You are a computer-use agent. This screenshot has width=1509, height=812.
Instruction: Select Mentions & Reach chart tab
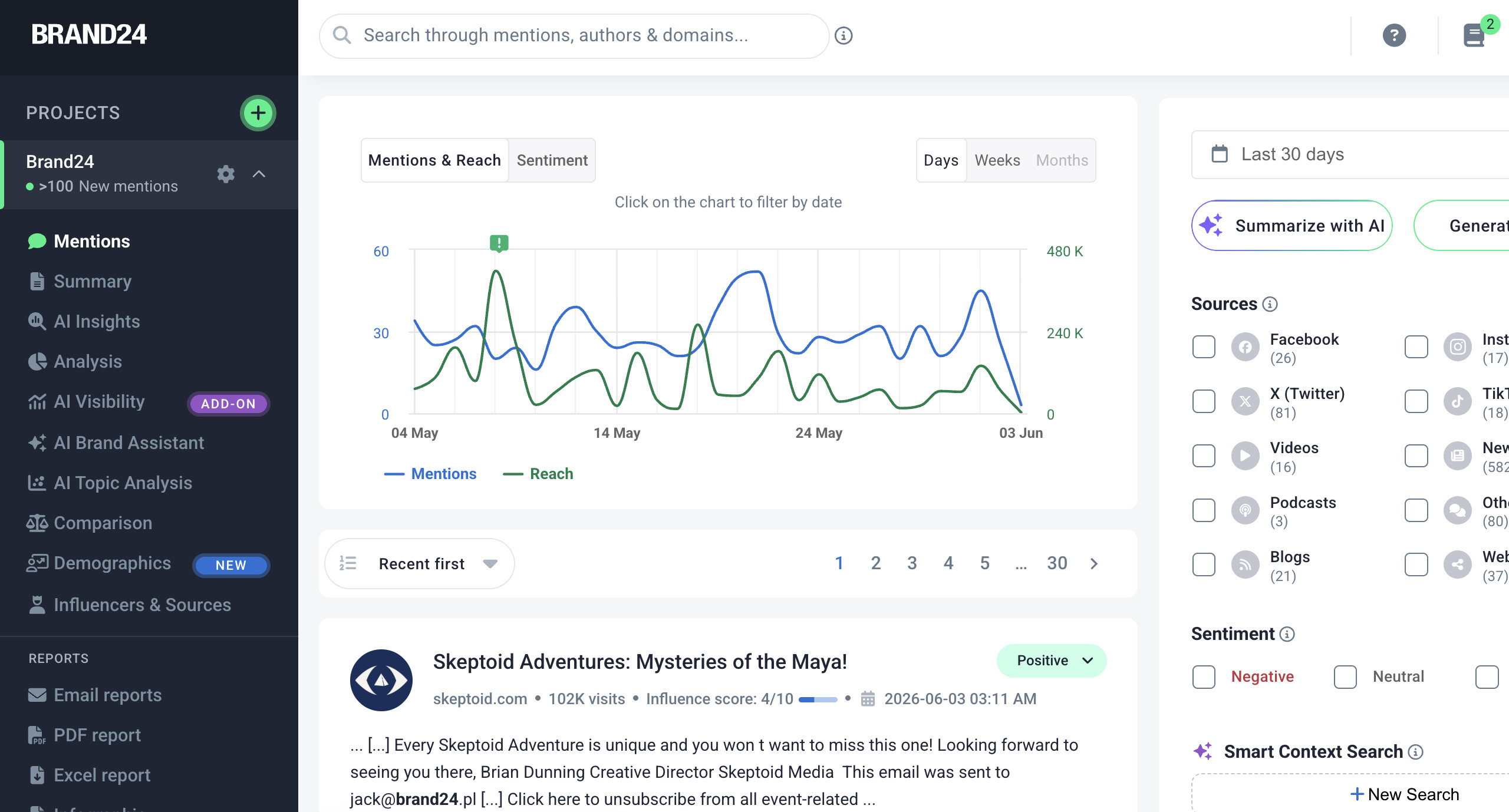pos(434,160)
